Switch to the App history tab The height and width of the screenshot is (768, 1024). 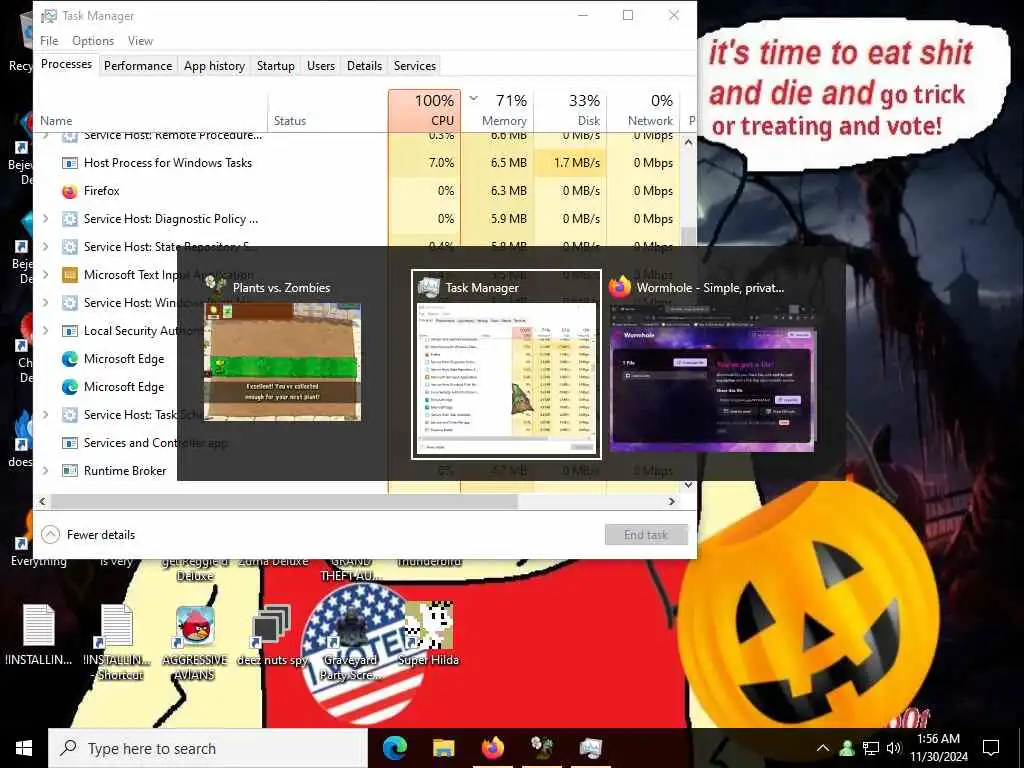pyautogui.click(x=214, y=66)
